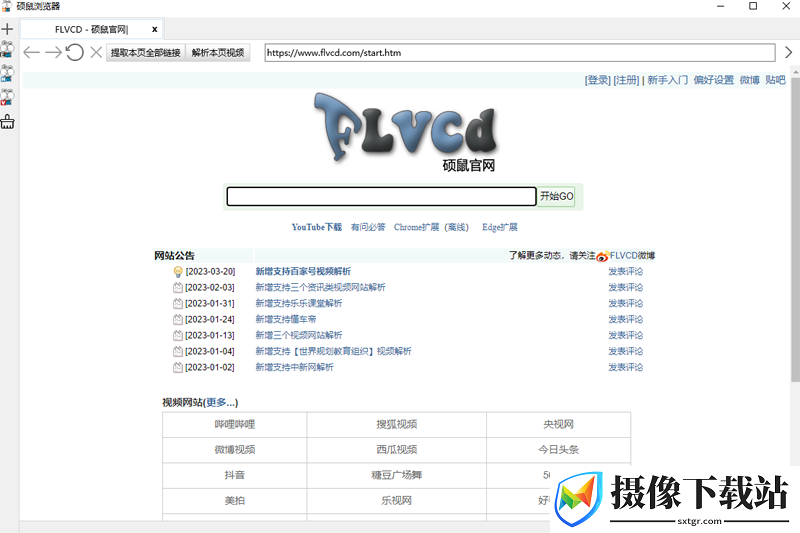Click the vertical page scrollbar

(795, 230)
